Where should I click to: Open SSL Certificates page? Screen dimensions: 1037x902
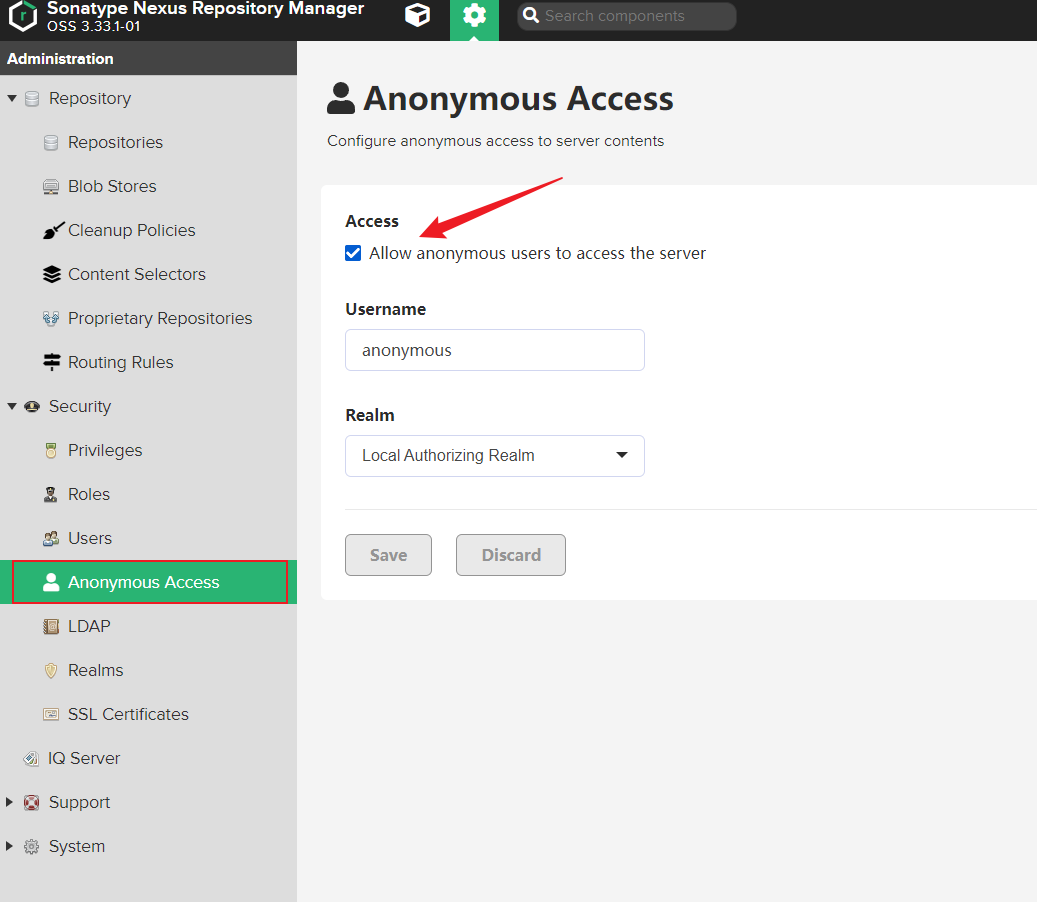tap(128, 714)
